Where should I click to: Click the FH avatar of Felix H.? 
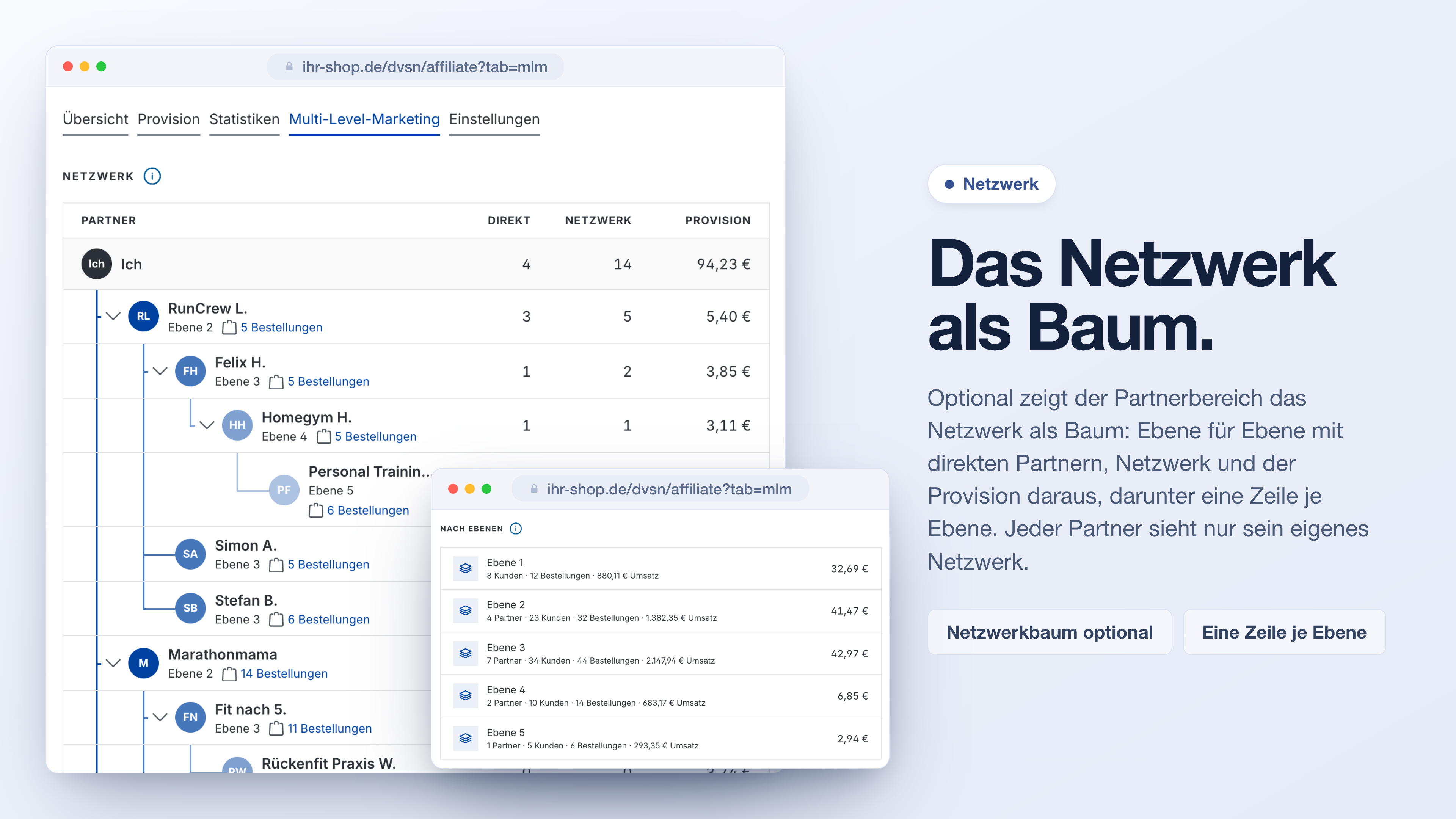coord(190,371)
